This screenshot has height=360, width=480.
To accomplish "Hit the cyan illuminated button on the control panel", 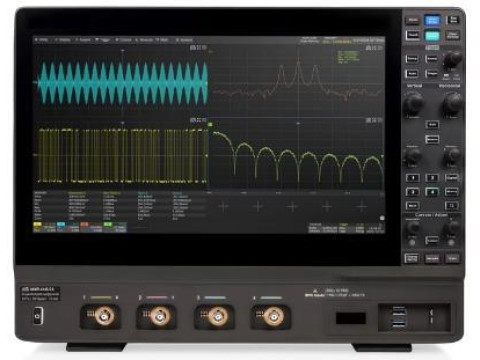I will pos(432,35).
